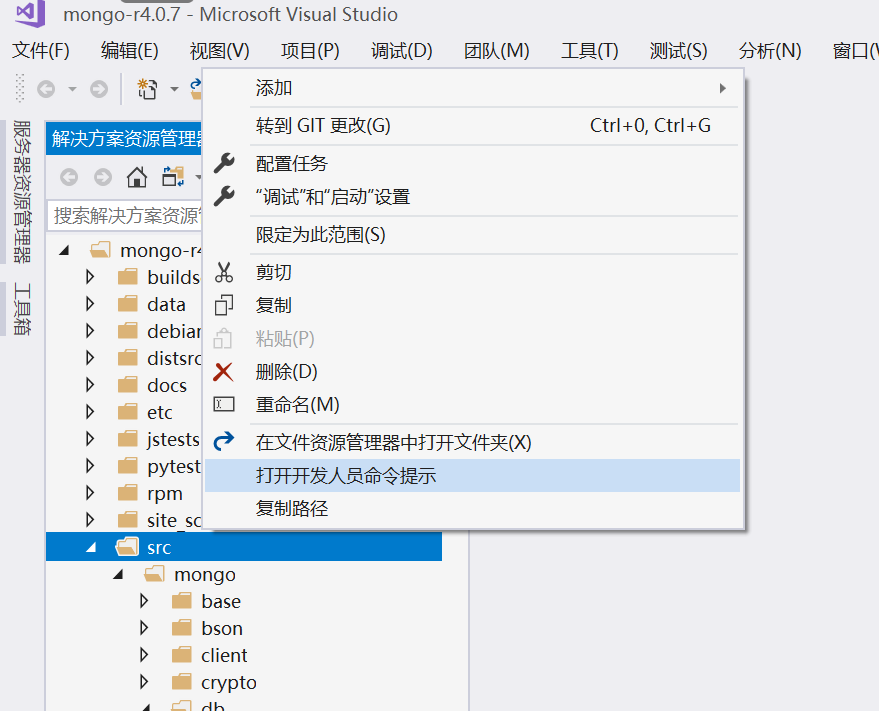The height and width of the screenshot is (711, 879).
Task: Click the rename icon beside 重命名(M)
Action: pyautogui.click(x=224, y=404)
